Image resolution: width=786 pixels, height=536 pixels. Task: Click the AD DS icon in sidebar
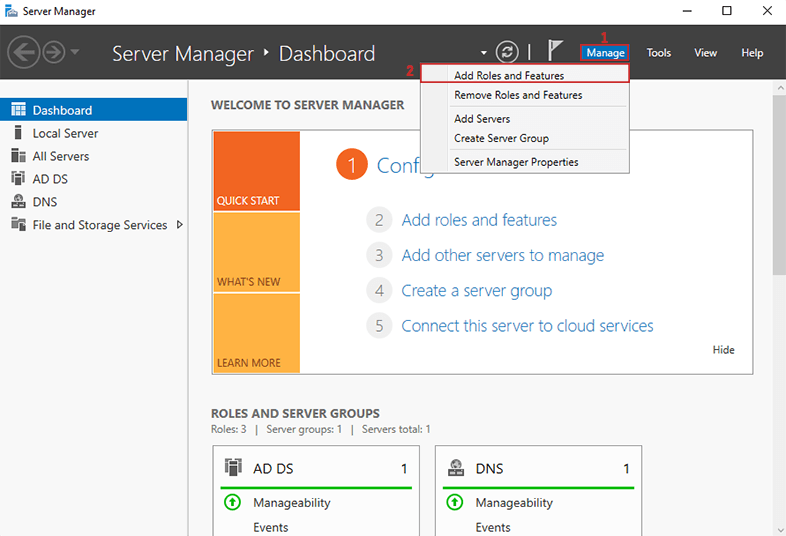19,178
